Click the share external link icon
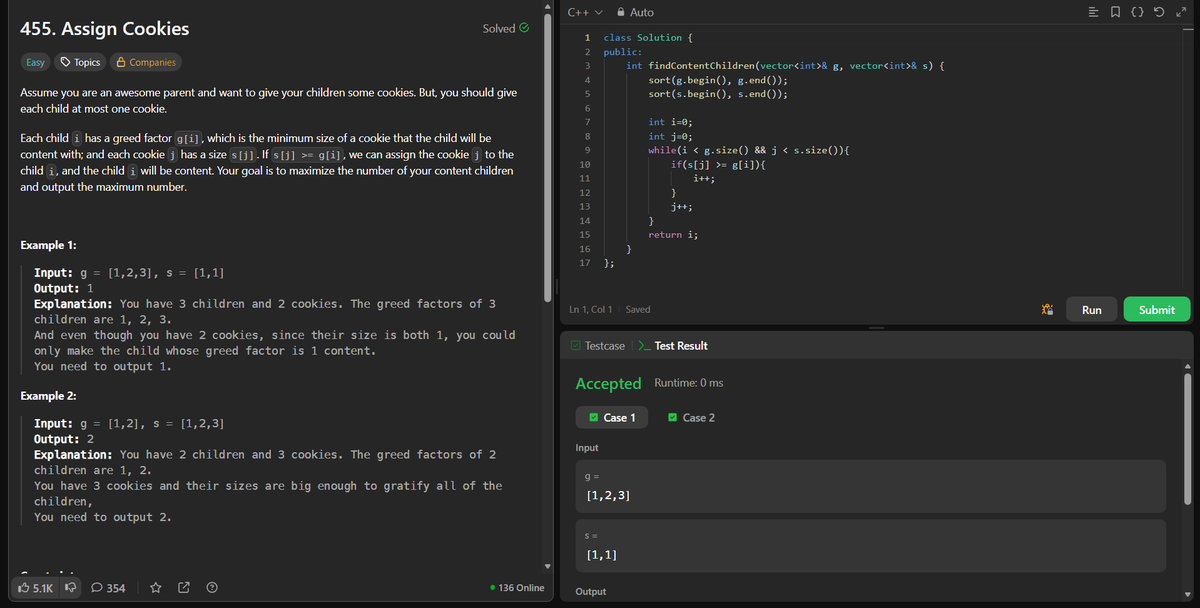The height and width of the screenshot is (608, 1200). 184,588
